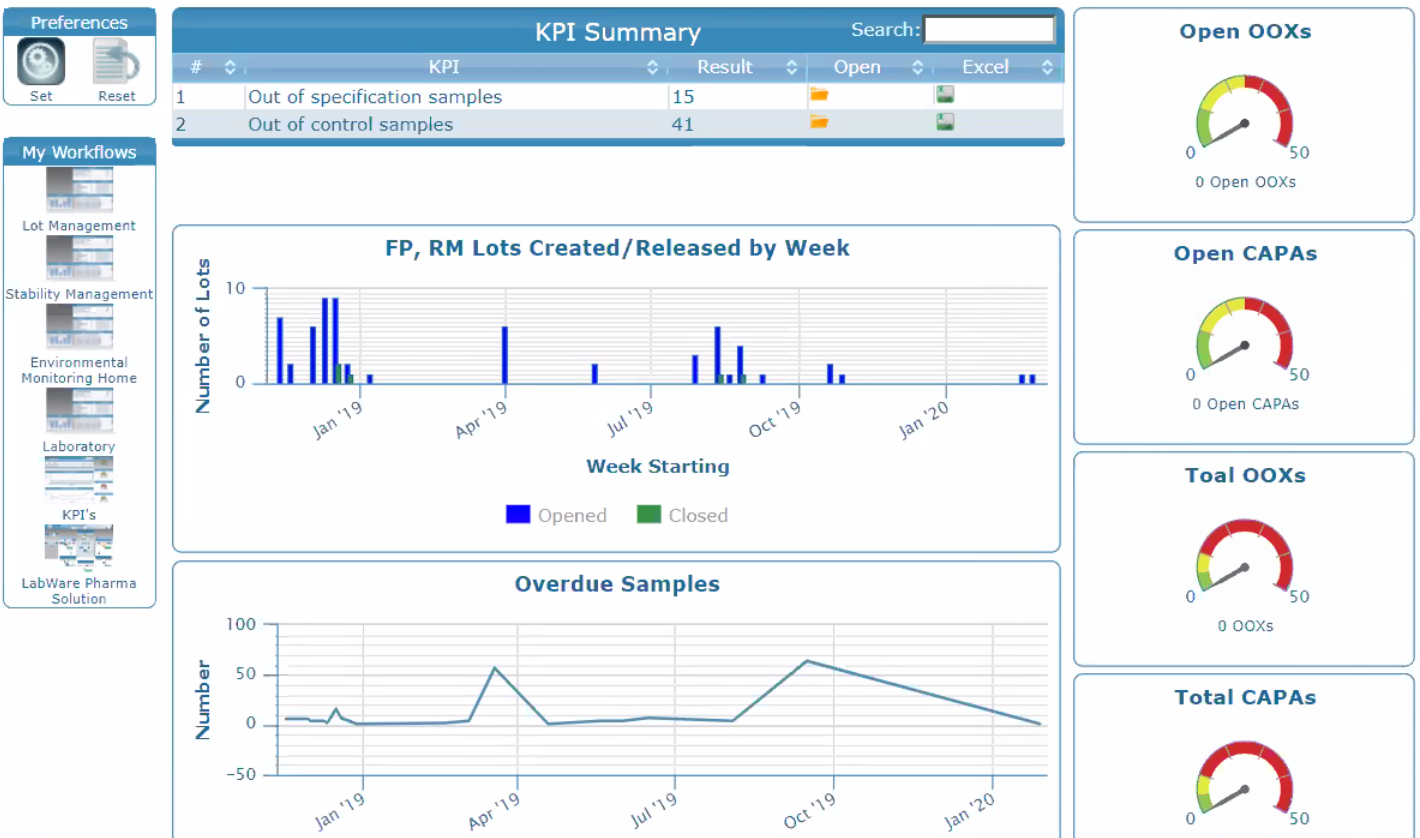The height and width of the screenshot is (838, 1420).
Task: Open folder for Out of control samples
Action: 819,123
